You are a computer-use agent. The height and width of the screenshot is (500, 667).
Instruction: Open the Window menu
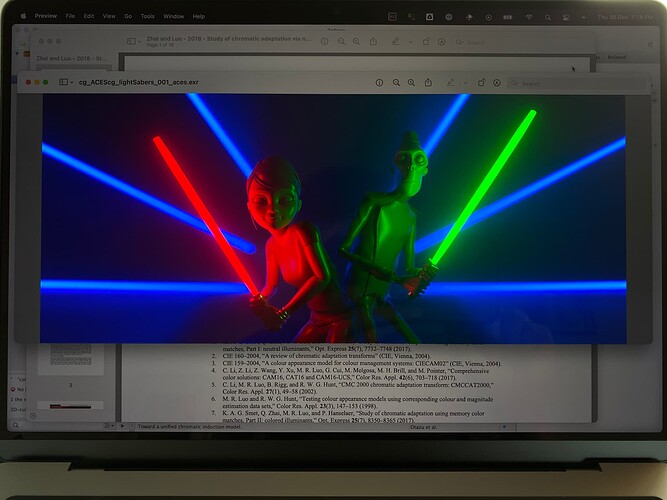coord(174,16)
